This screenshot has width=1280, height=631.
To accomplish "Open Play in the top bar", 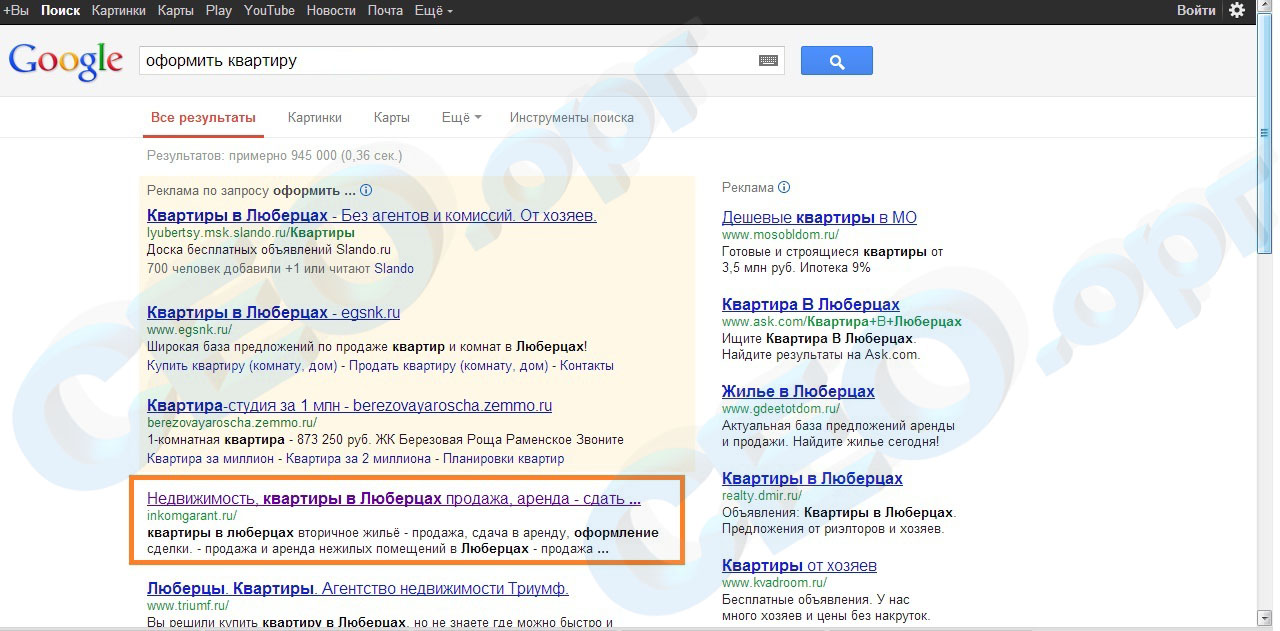I will click(218, 10).
